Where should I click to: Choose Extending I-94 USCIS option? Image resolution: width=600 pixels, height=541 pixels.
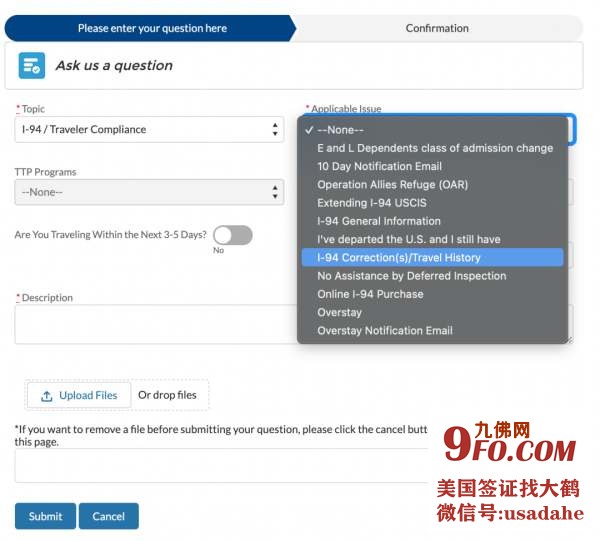tap(371, 203)
